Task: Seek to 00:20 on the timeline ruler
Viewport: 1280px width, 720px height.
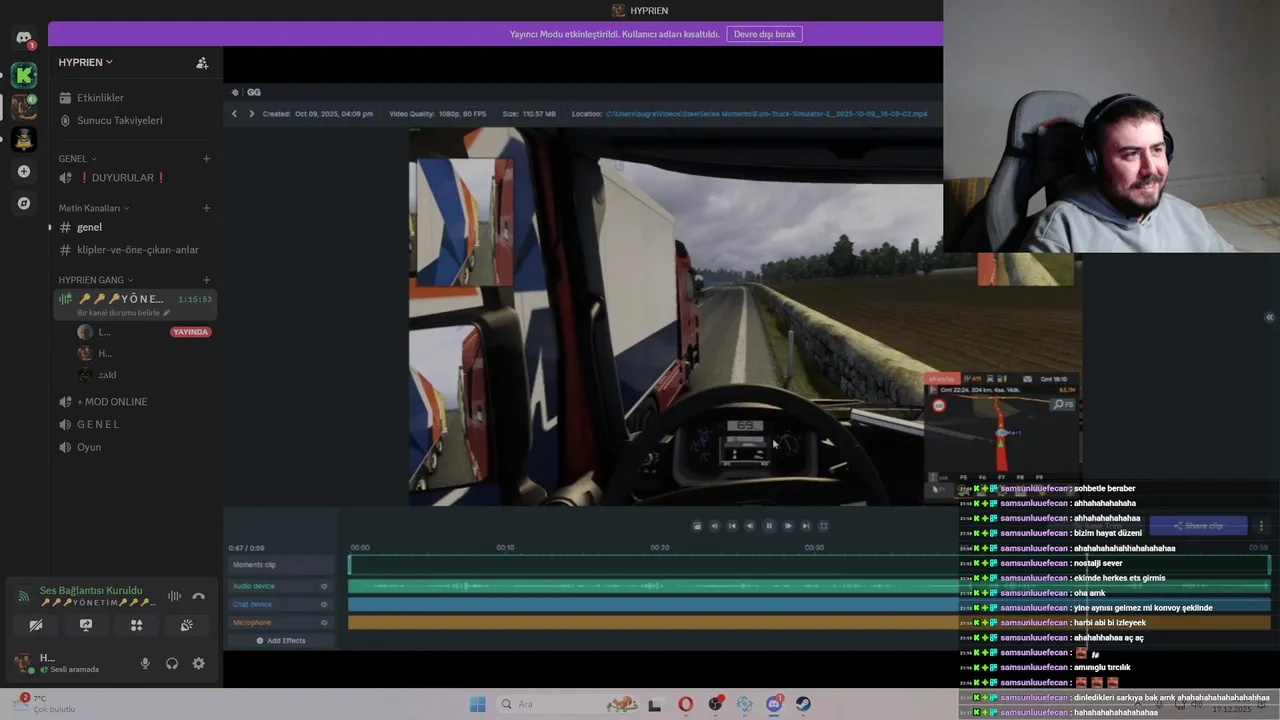Action: (x=660, y=548)
